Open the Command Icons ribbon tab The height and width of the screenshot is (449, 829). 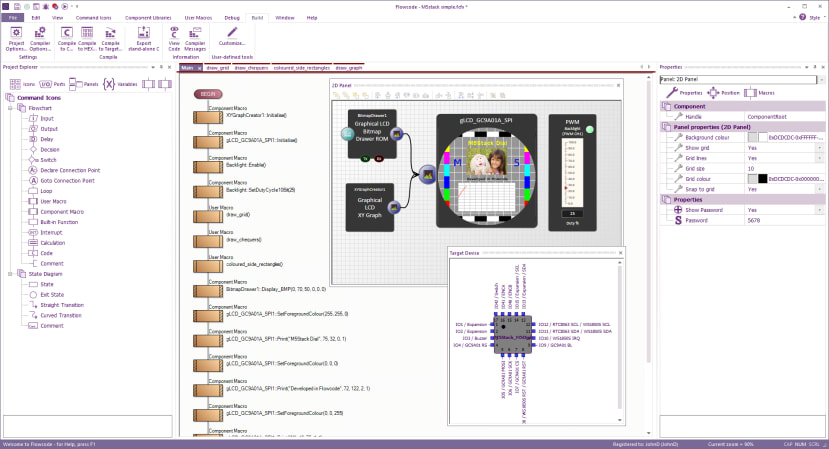tap(94, 17)
